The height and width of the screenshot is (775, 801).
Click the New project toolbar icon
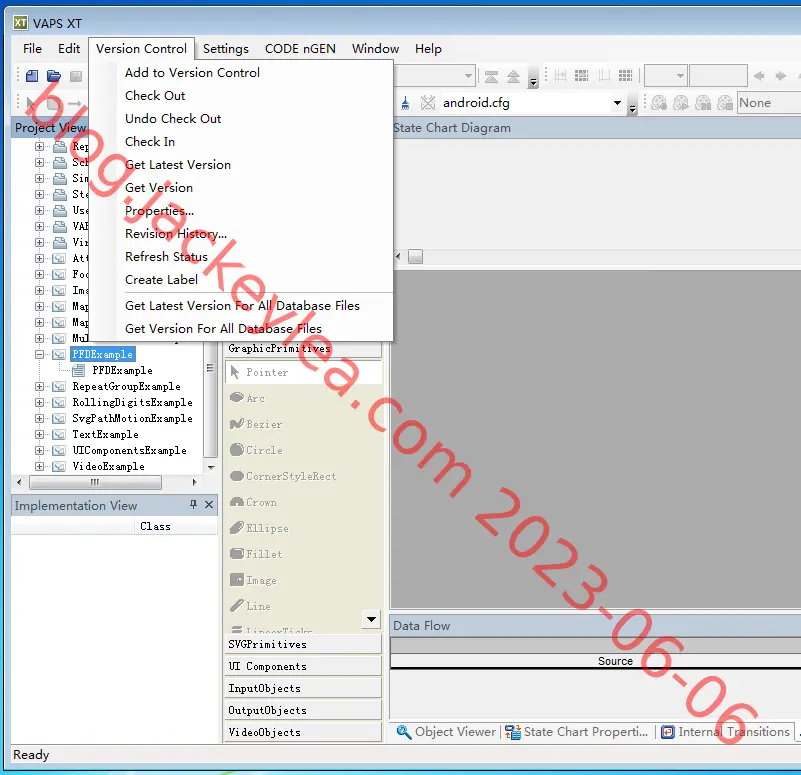pyautogui.click(x=32, y=76)
